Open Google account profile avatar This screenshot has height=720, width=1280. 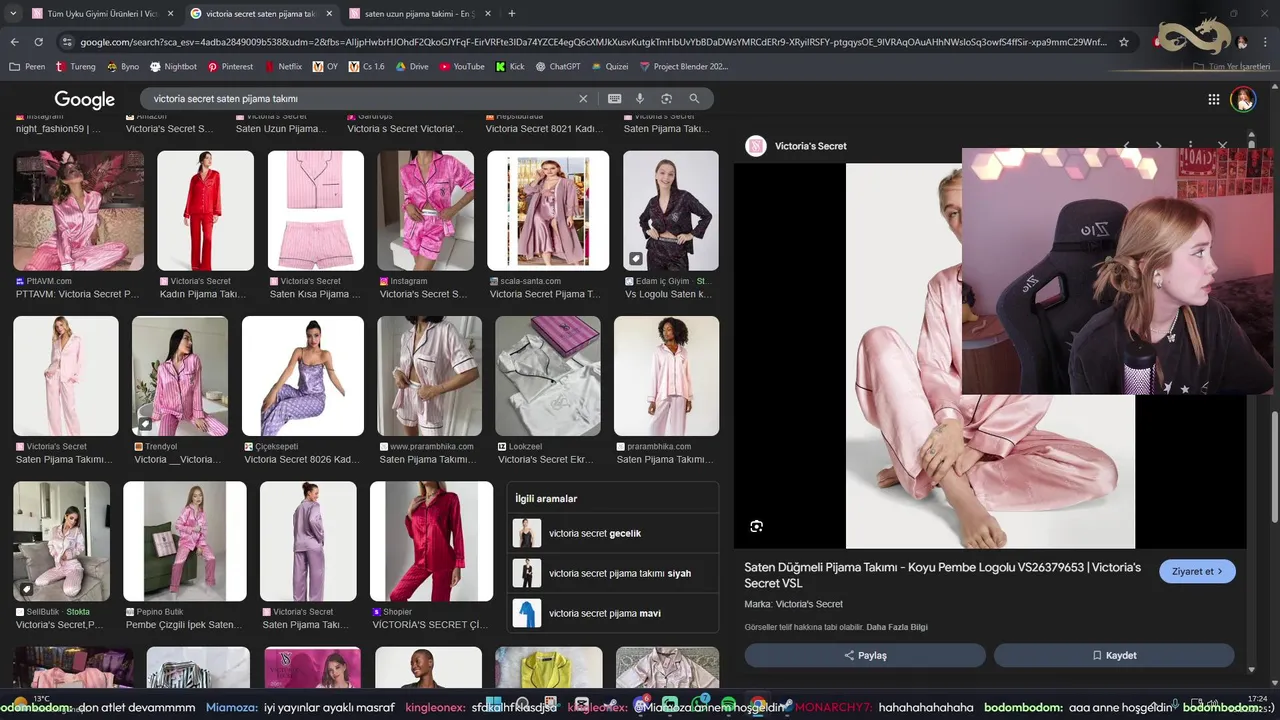1243,99
